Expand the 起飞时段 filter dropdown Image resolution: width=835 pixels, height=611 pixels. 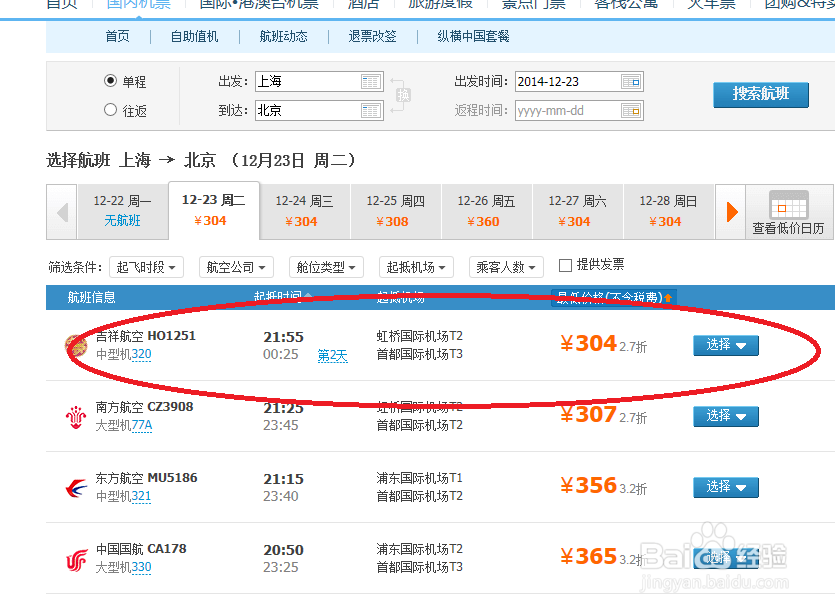pos(146,267)
